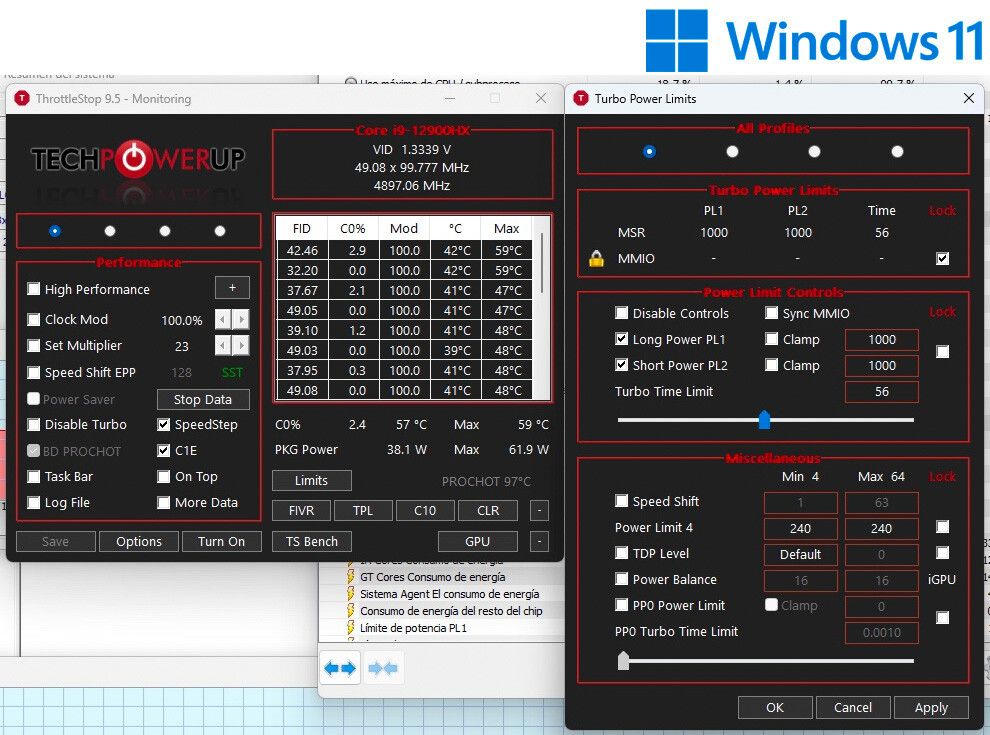Decrease Set Multiplier with left arrow
Screen dimensions: 990x735
[223, 345]
